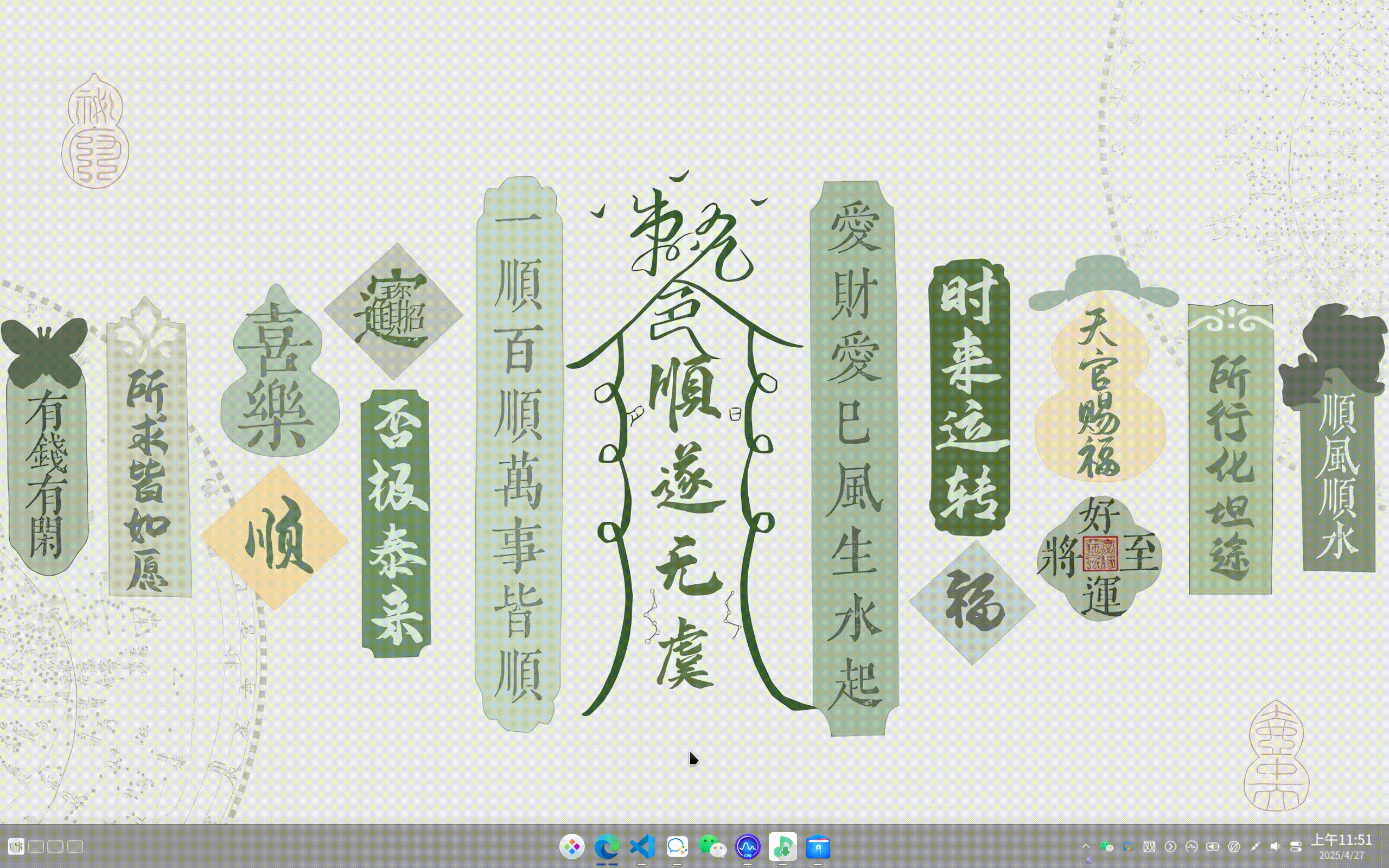This screenshot has width=1389, height=868.
Task: Open the volume speaker control in the tray
Action: coord(1276,846)
